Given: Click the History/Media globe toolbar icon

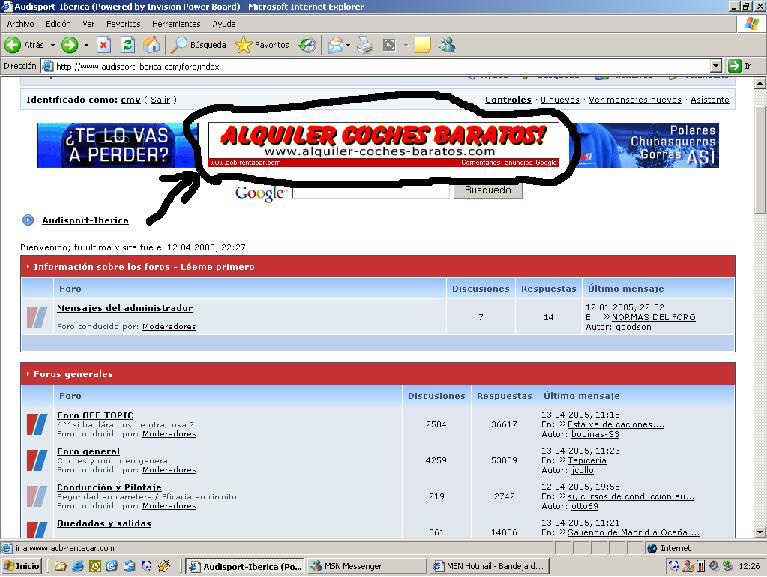Looking at the screenshot, I should (x=307, y=45).
